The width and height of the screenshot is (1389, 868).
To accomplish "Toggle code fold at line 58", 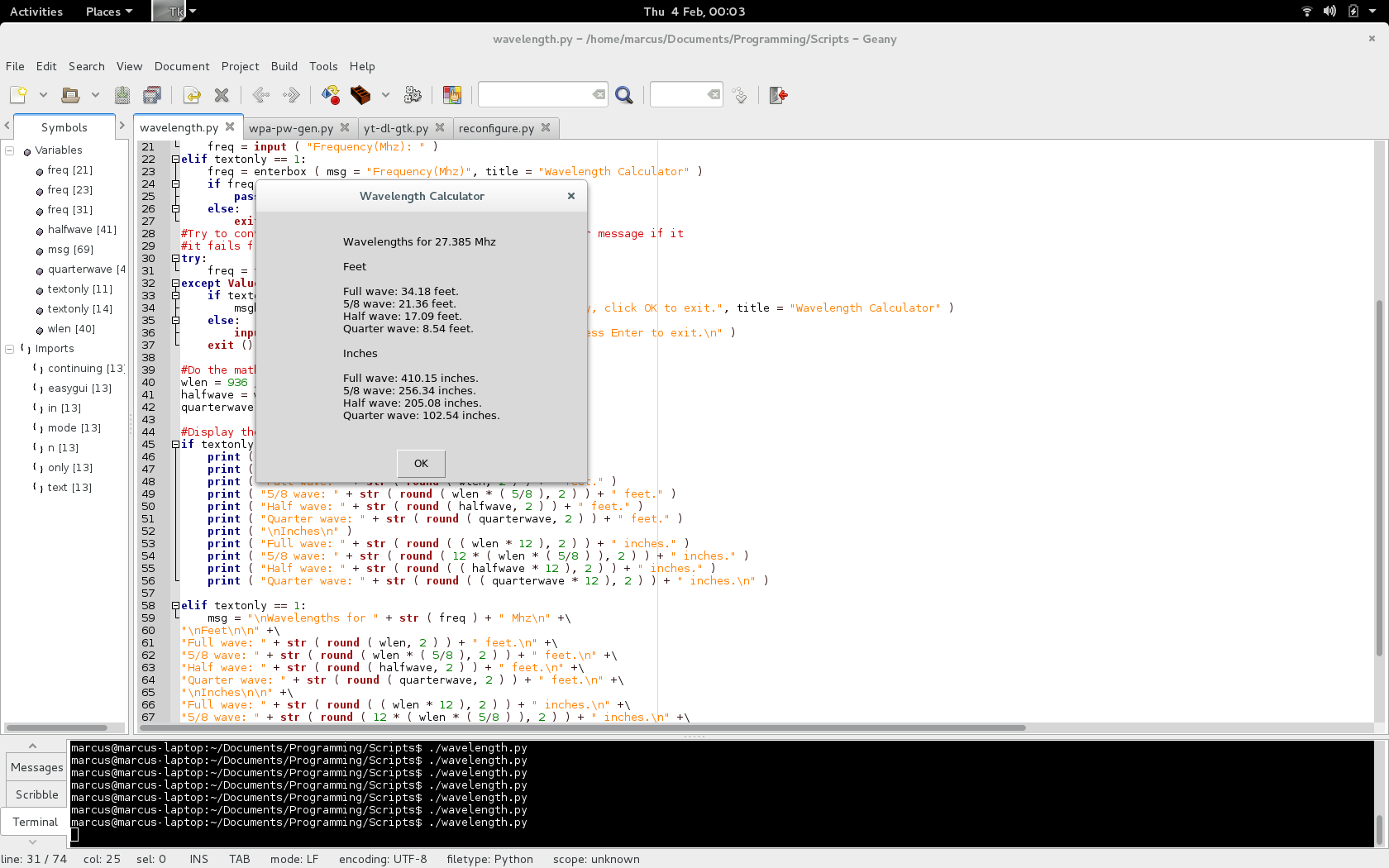I will click(175, 606).
